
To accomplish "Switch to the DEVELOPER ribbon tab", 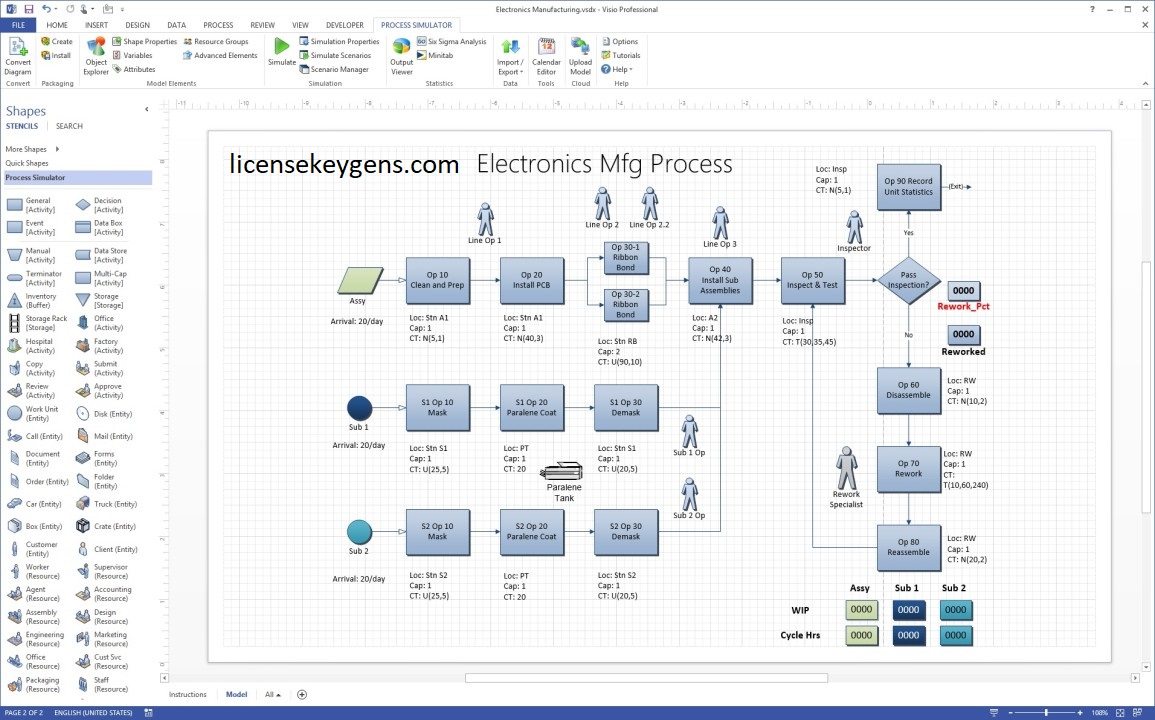I will (x=345, y=25).
